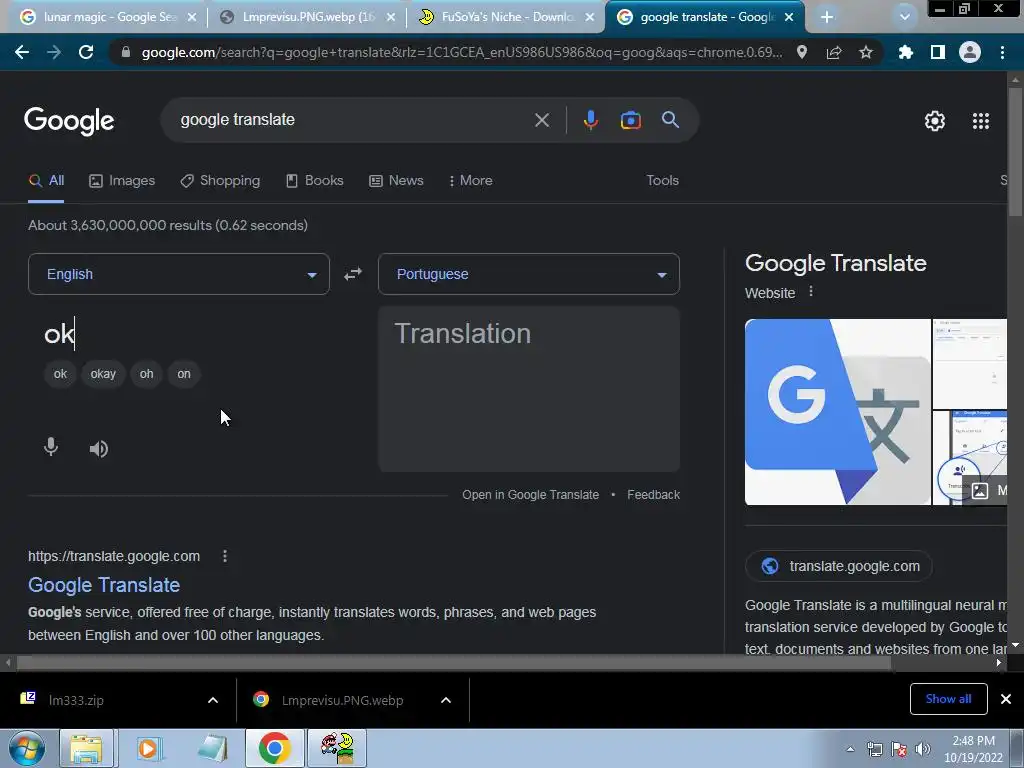
Task: Toggle Chrome side panel icon
Action: (938, 52)
